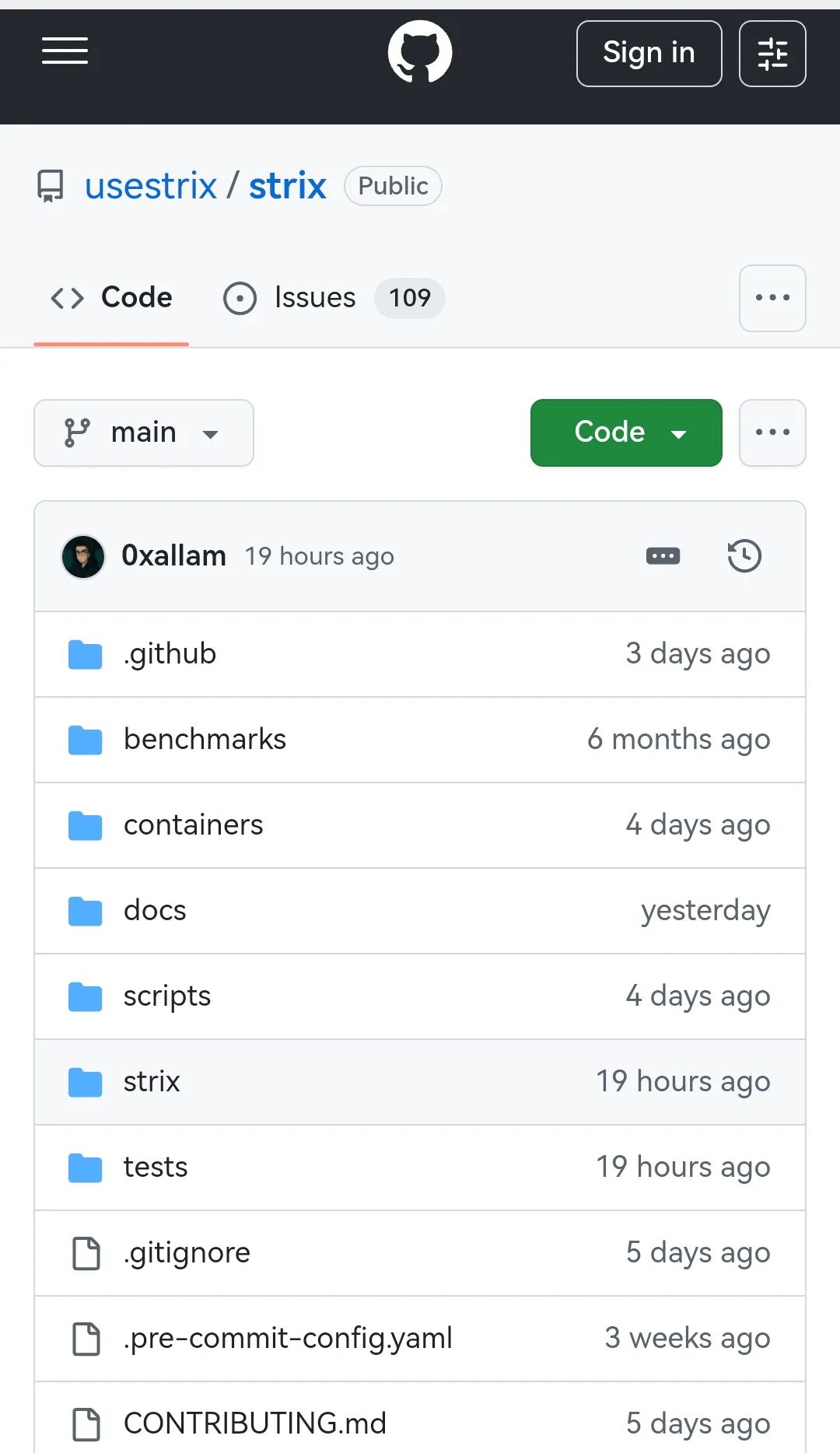Click 5 days ago on CONTRIBUTING.md row
Image resolution: width=840 pixels, height=1453 pixels.
point(698,1424)
